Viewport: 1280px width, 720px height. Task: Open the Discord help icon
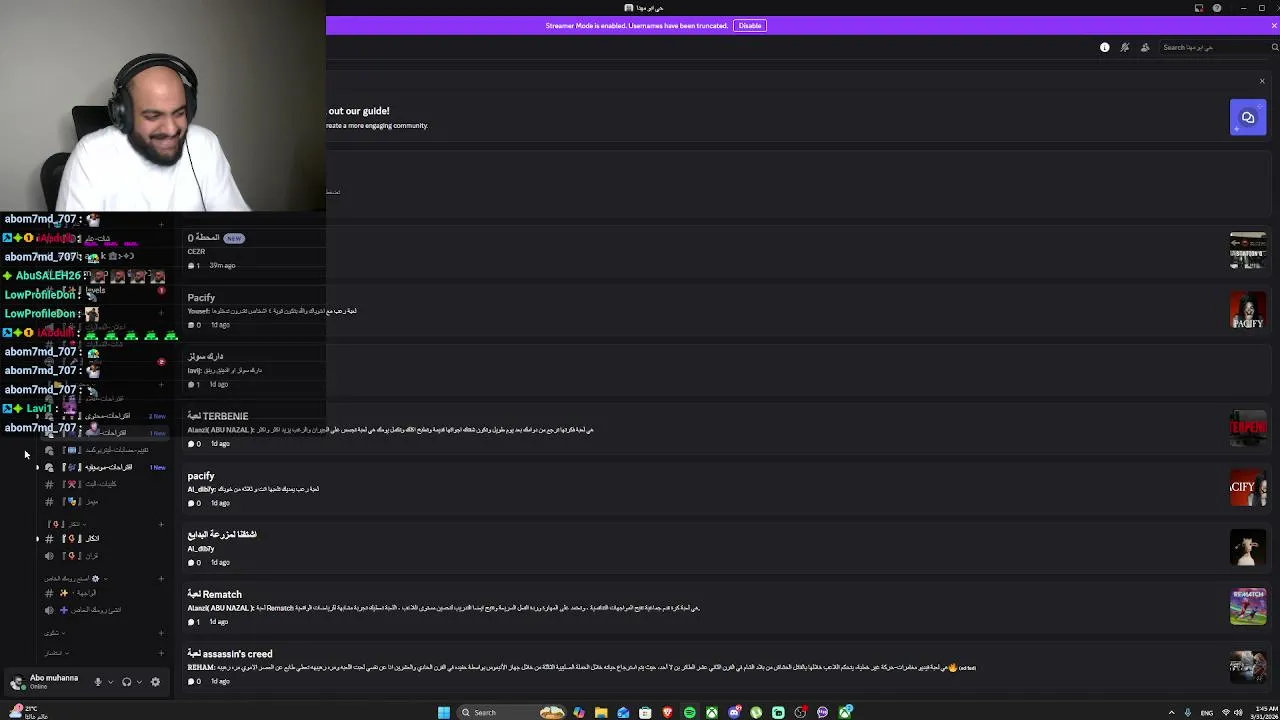click(1217, 8)
